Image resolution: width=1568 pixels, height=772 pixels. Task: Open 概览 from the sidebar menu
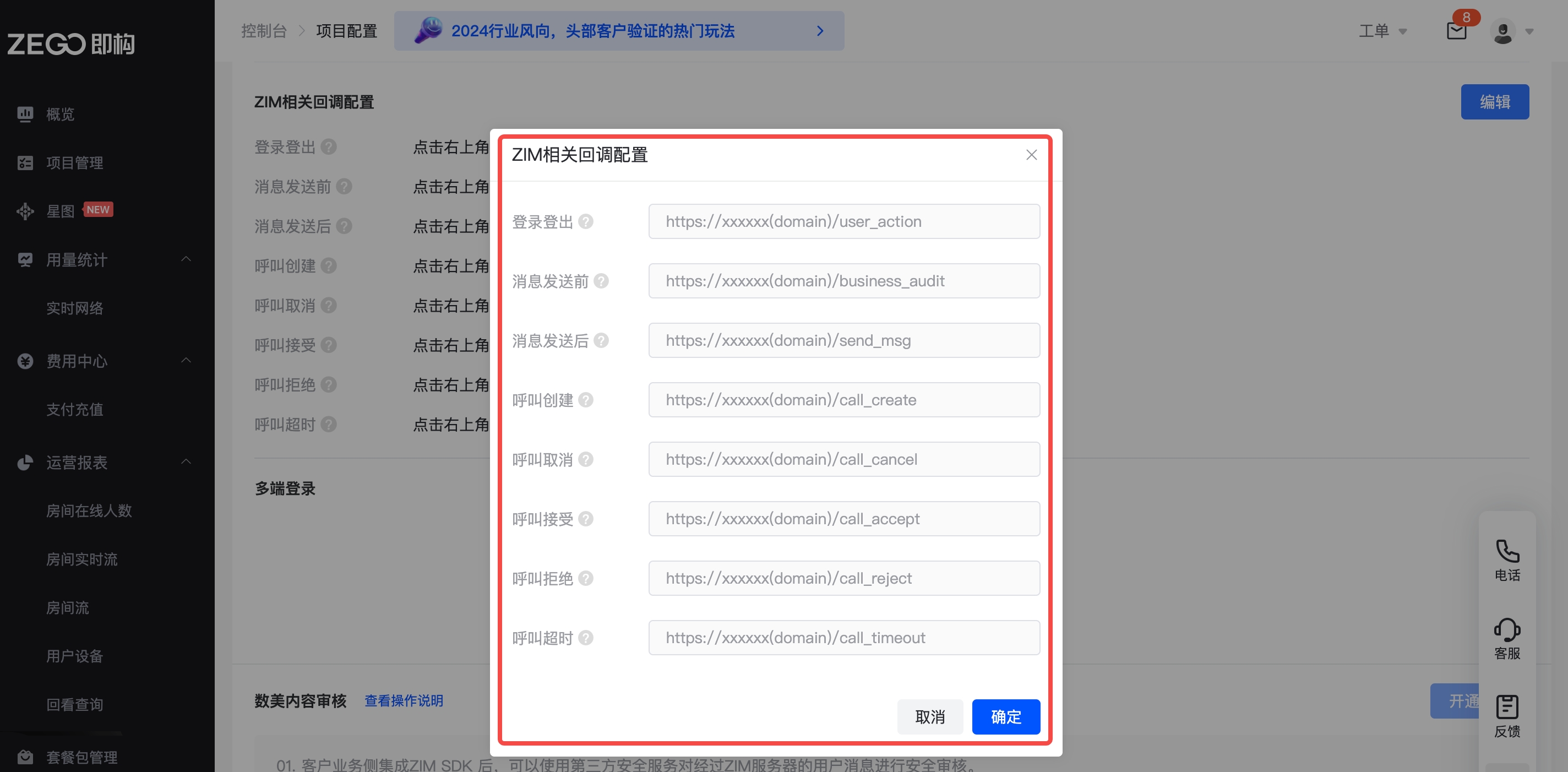point(59,114)
